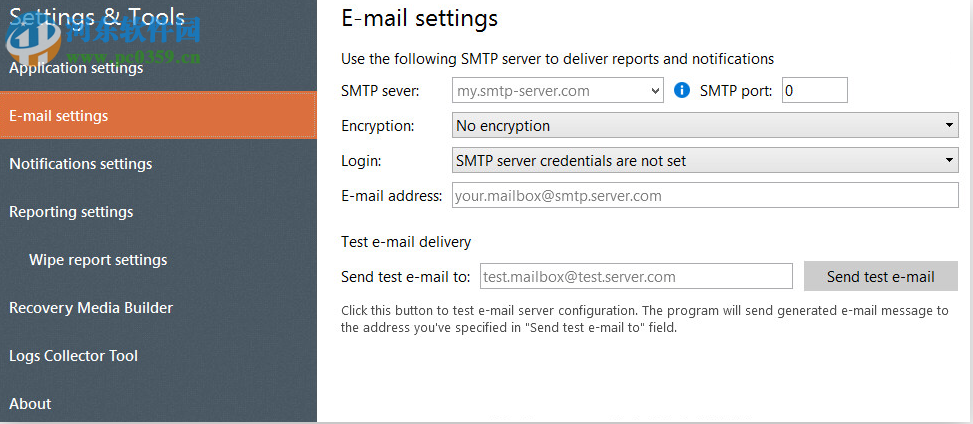This screenshot has height=424, width=973.
Task: Open the Login credentials dropdown
Action: pyautogui.click(x=949, y=160)
